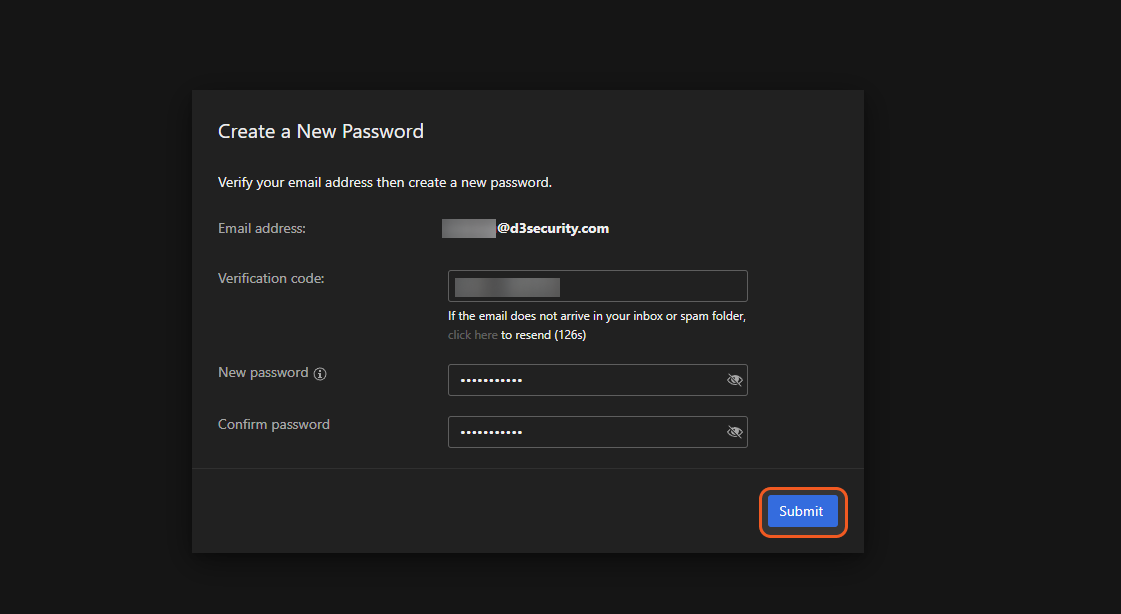Click the 'Verify your email address' instruction text
This screenshot has height=614, width=1121.
pyautogui.click(x=385, y=183)
